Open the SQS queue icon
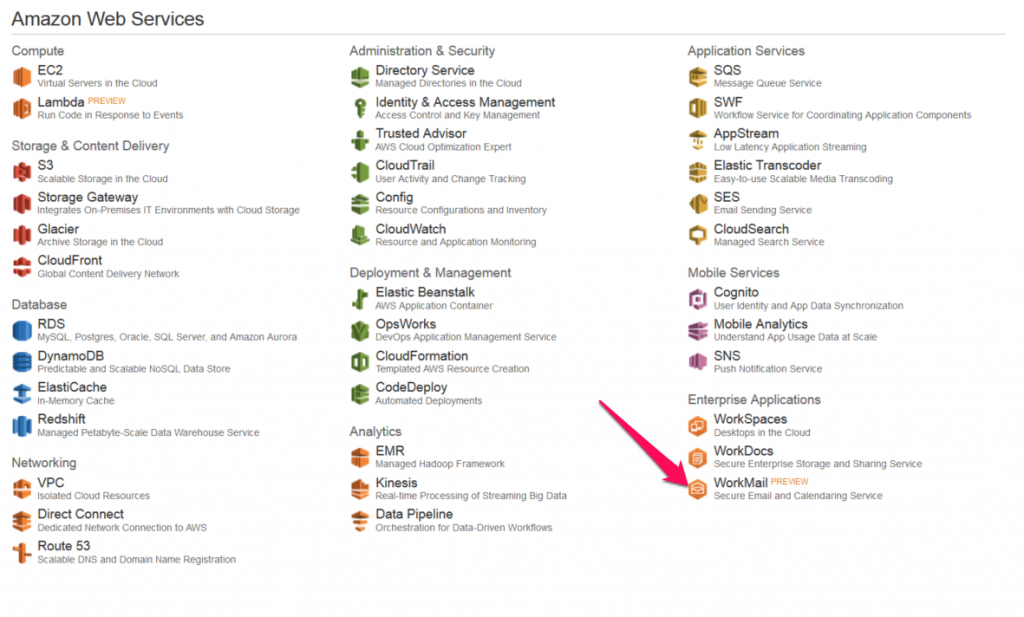Image resolution: width=1024 pixels, height=617 pixels. click(x=697, y=76)
